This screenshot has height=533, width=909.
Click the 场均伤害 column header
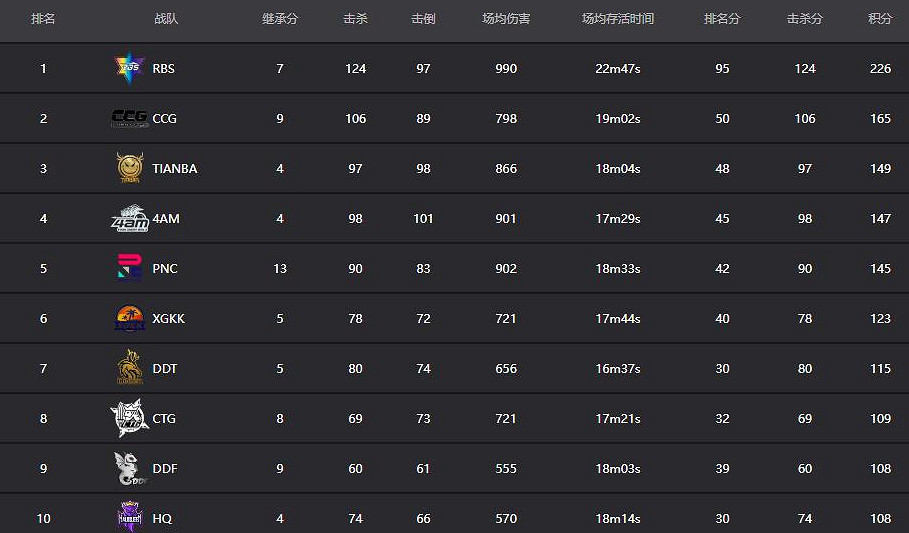tap(506, 19)
